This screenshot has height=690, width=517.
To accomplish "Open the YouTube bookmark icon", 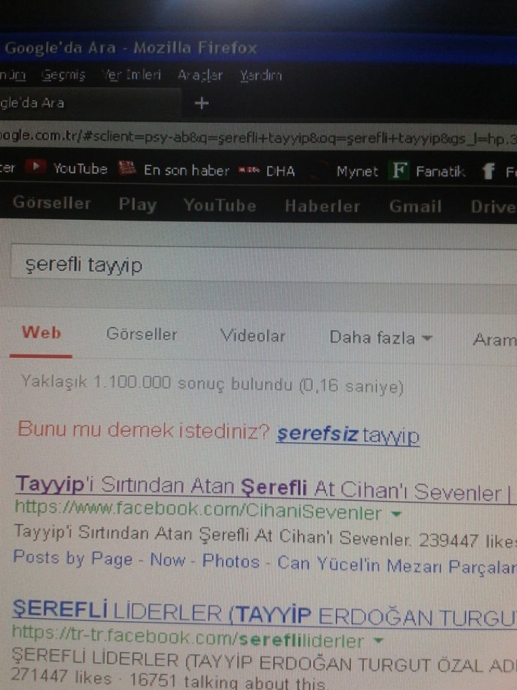I will point(35,167).
